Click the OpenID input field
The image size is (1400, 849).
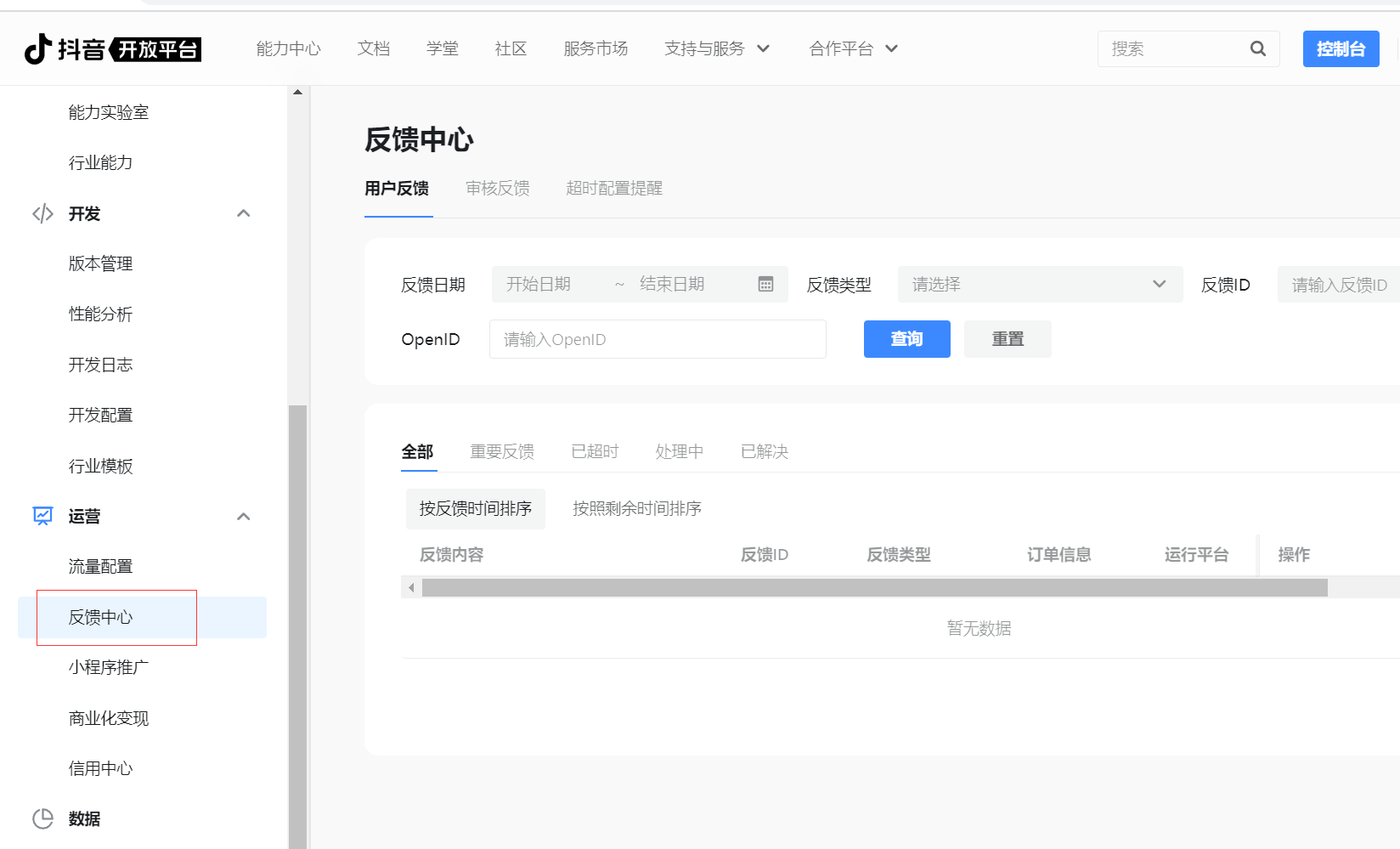[657, 339]
